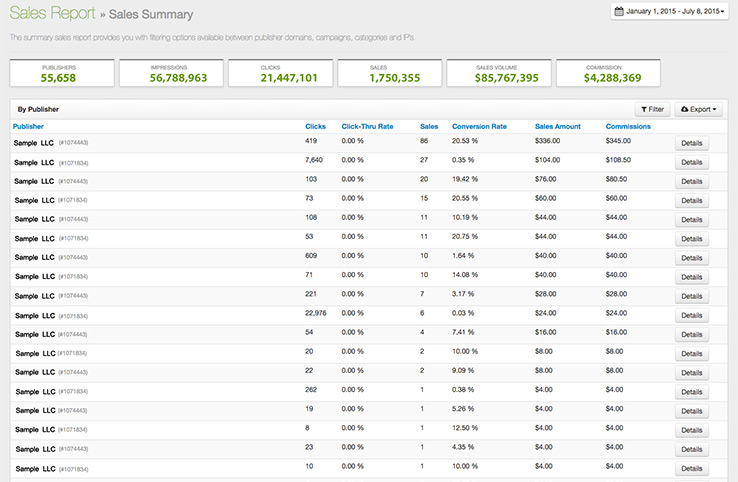Screen dimensions: 738x482
Task: Sort by Click-Thru Rate column
Action: coord(367,126)
